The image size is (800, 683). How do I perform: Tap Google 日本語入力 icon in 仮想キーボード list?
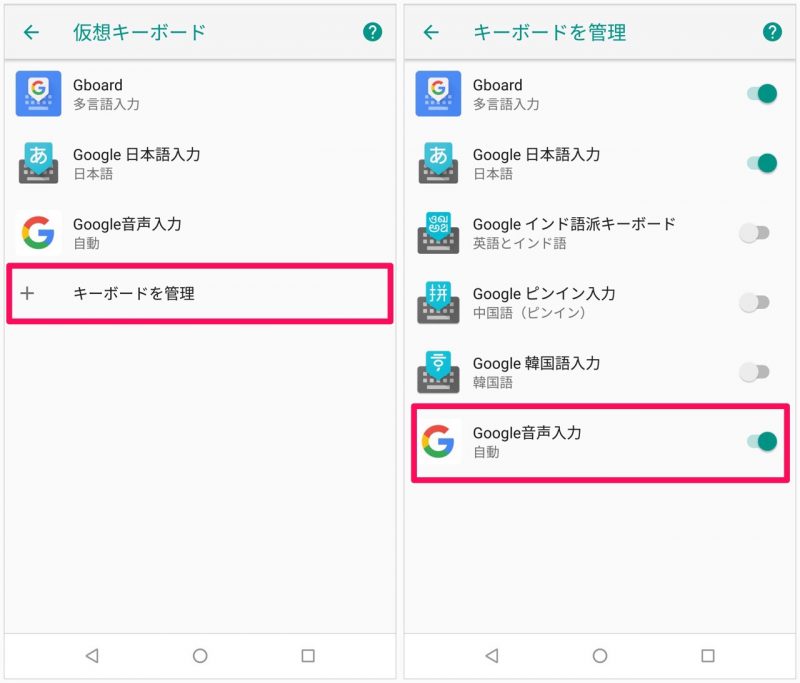pyautogui.click(x=38, y=163)
